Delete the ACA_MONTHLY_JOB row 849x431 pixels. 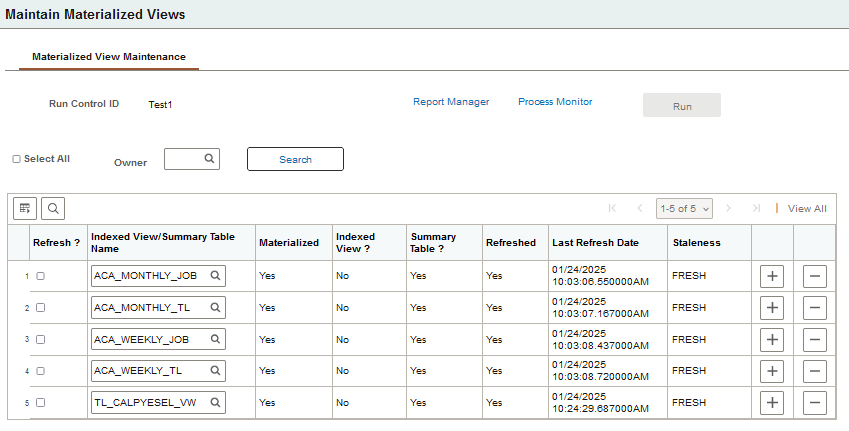coord(815,276)
